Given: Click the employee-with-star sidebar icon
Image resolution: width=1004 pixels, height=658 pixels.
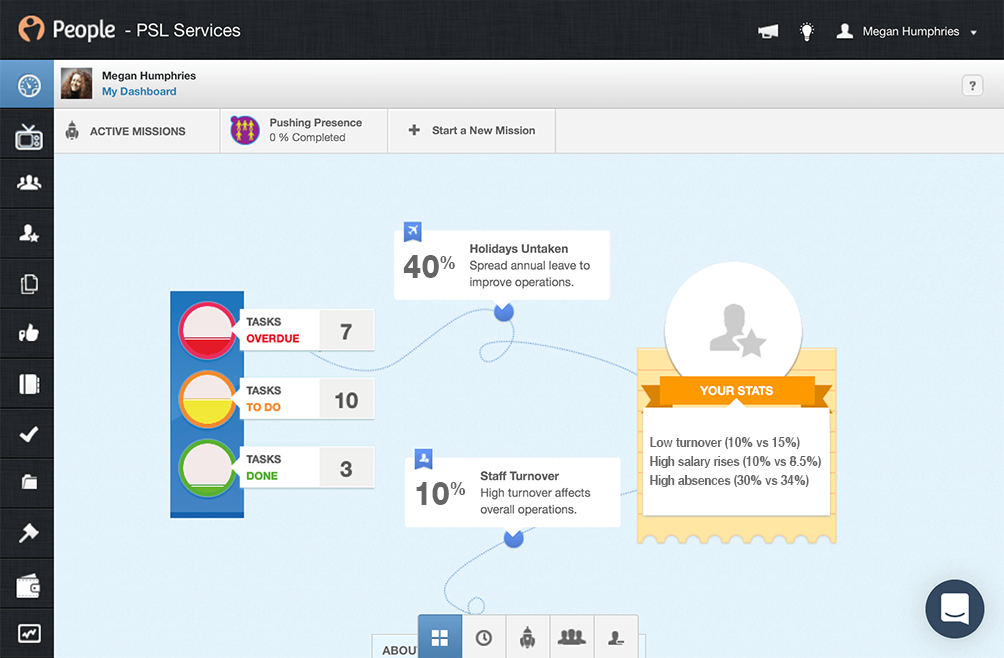Looking at the screenshot, I should tap(27, 233).
